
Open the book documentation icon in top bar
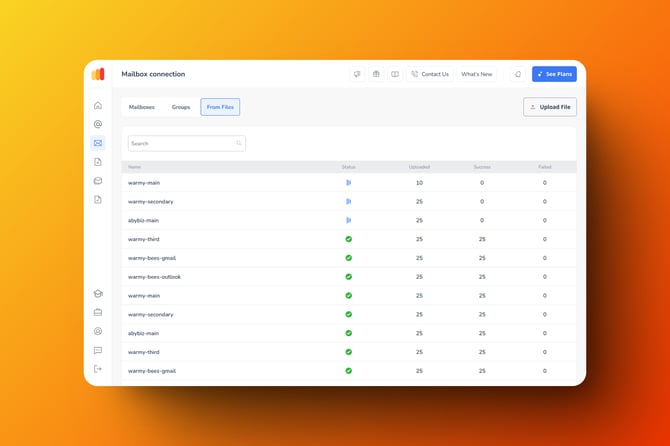pyautogui.click(x=395, y=74)
